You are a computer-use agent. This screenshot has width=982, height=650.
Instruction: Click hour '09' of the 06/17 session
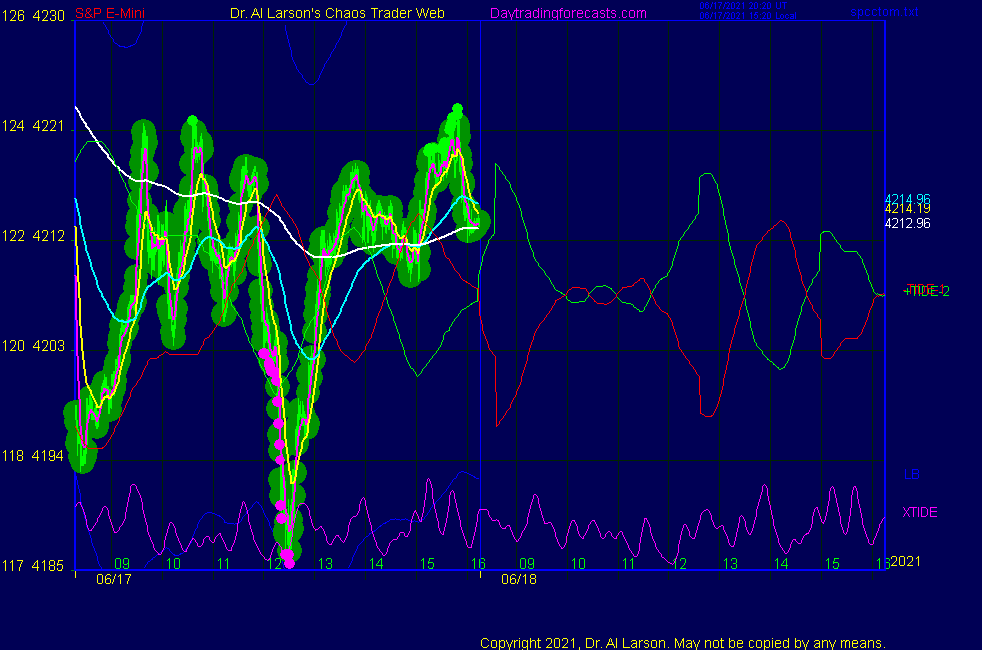pyautogui.click(x=122, y=564)
